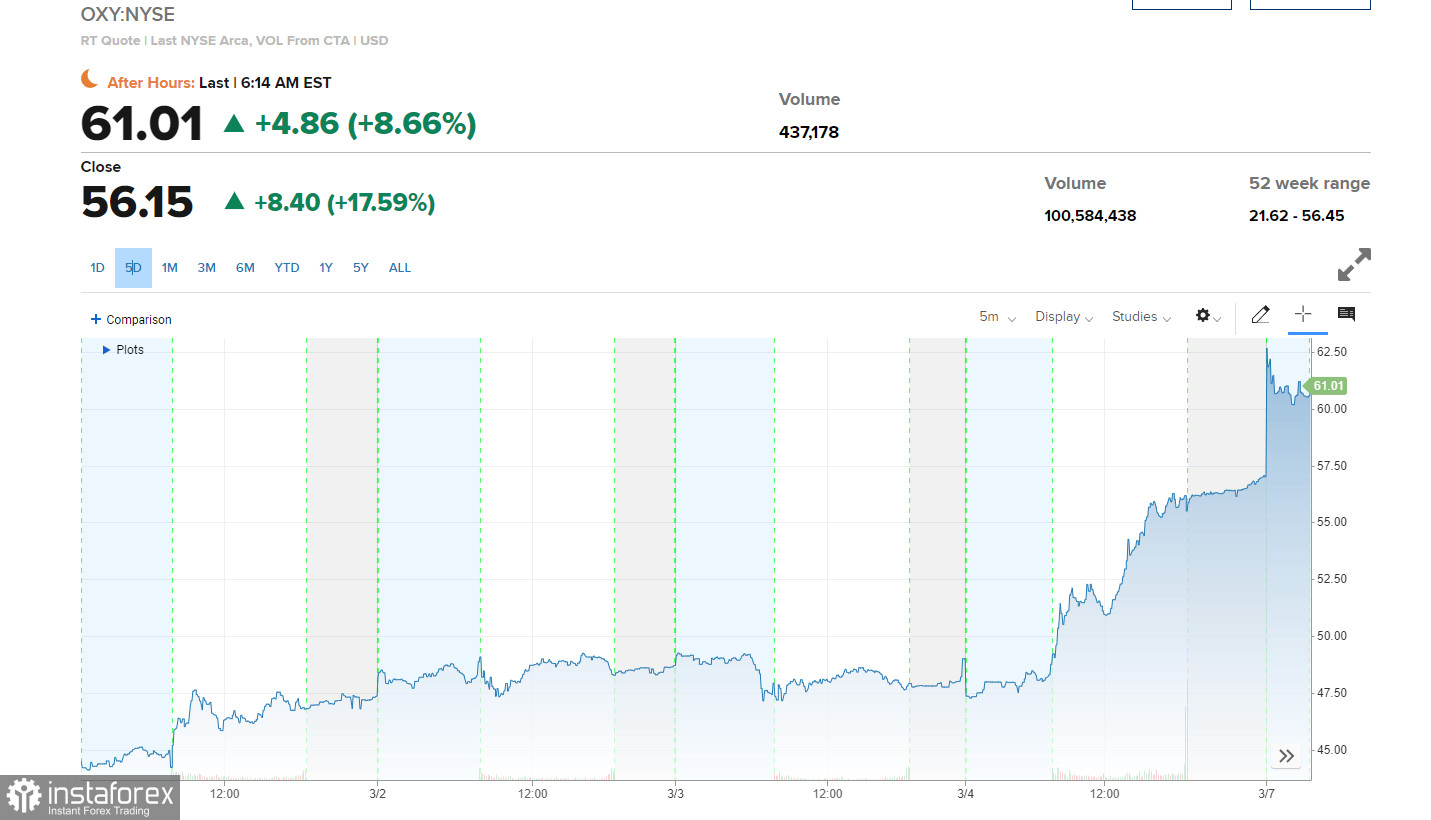Click the 52 week range label

point(1309,183)
